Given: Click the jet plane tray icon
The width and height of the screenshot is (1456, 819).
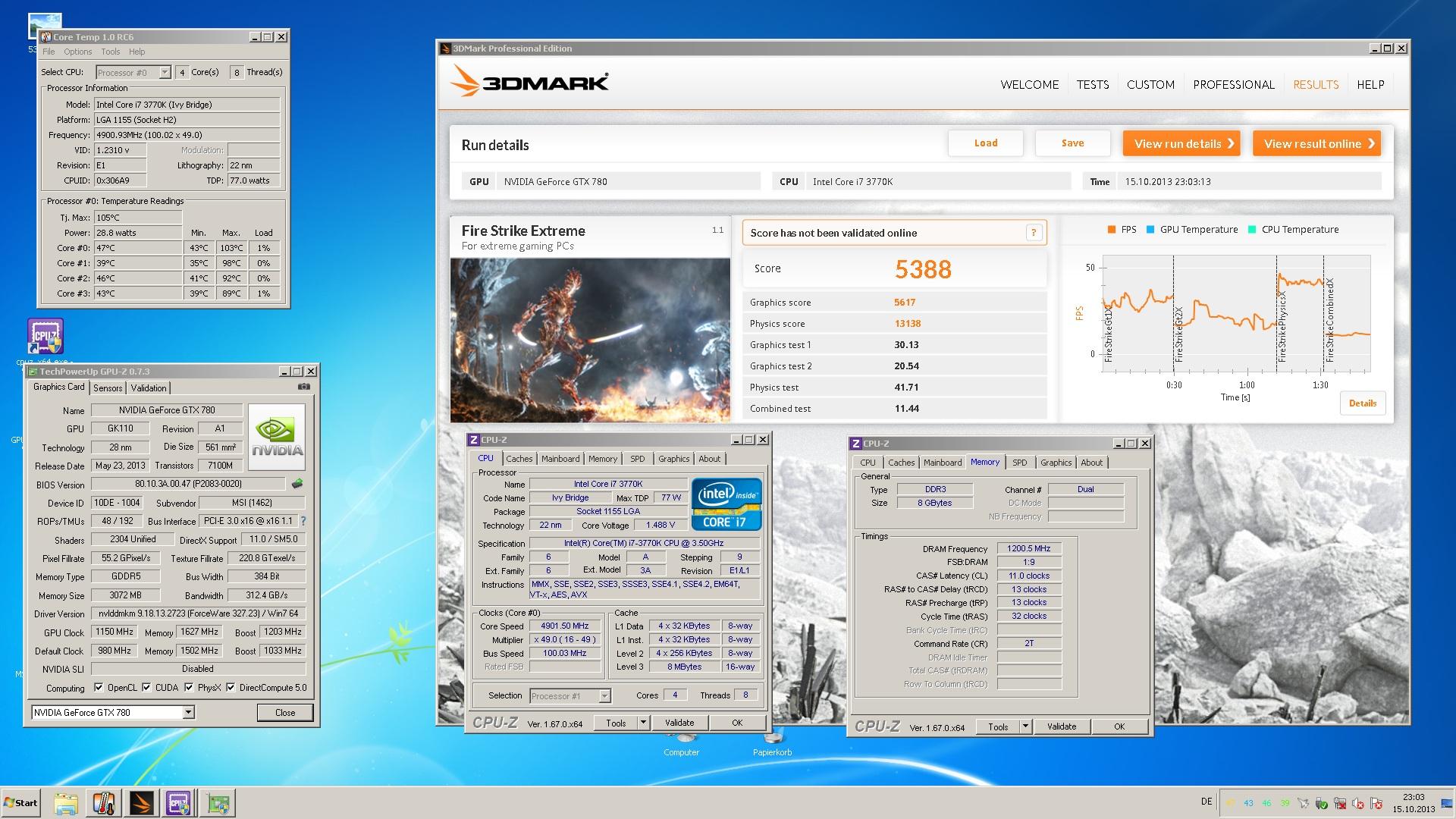Looking at the screenshot, I should tap(1303, 803).
